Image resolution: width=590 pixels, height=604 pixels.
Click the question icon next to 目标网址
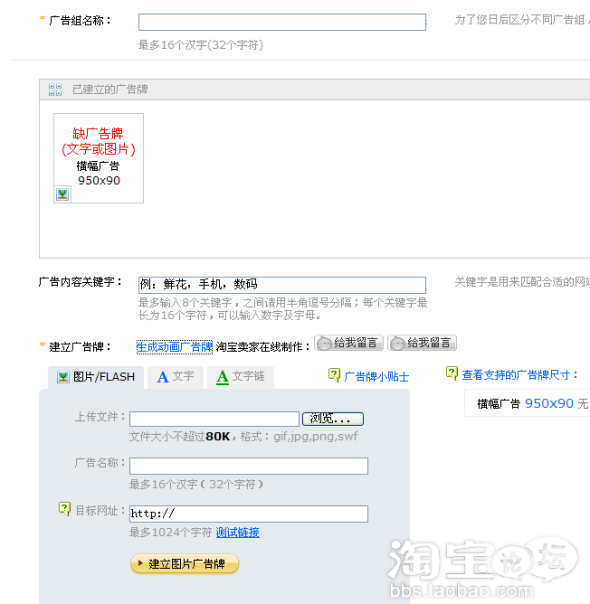tap(64, 509)
